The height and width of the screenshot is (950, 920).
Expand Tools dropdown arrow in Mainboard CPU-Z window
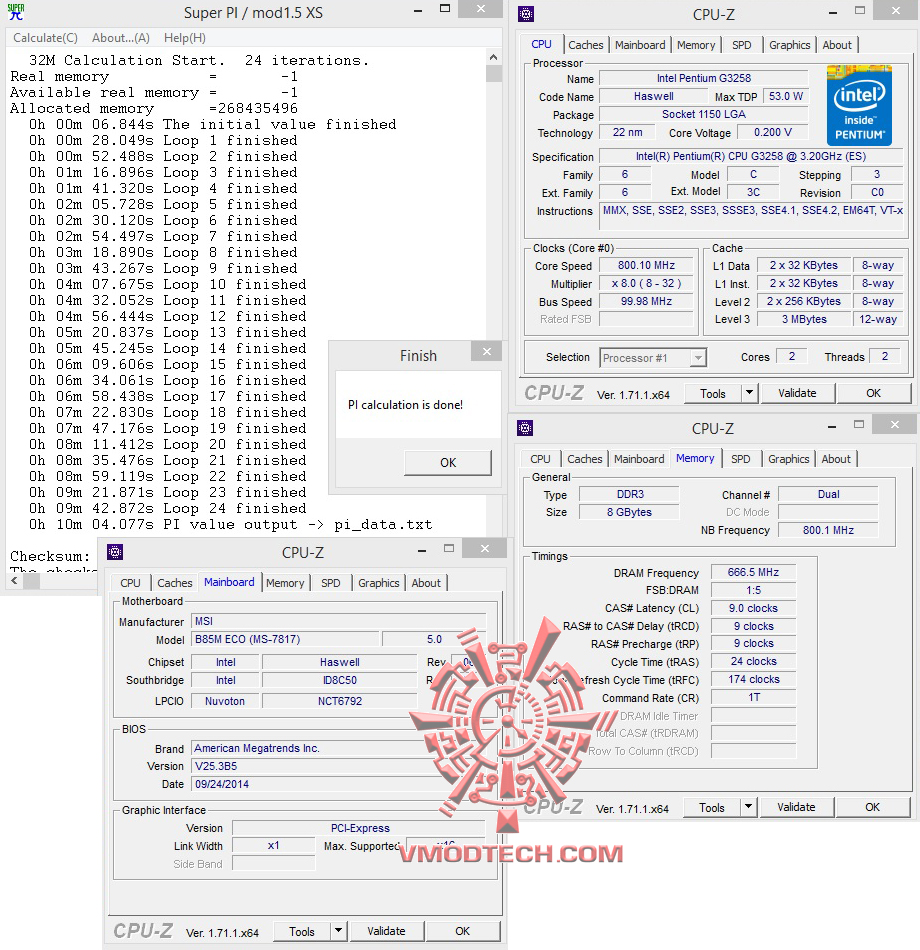click(x=339, y=931)
